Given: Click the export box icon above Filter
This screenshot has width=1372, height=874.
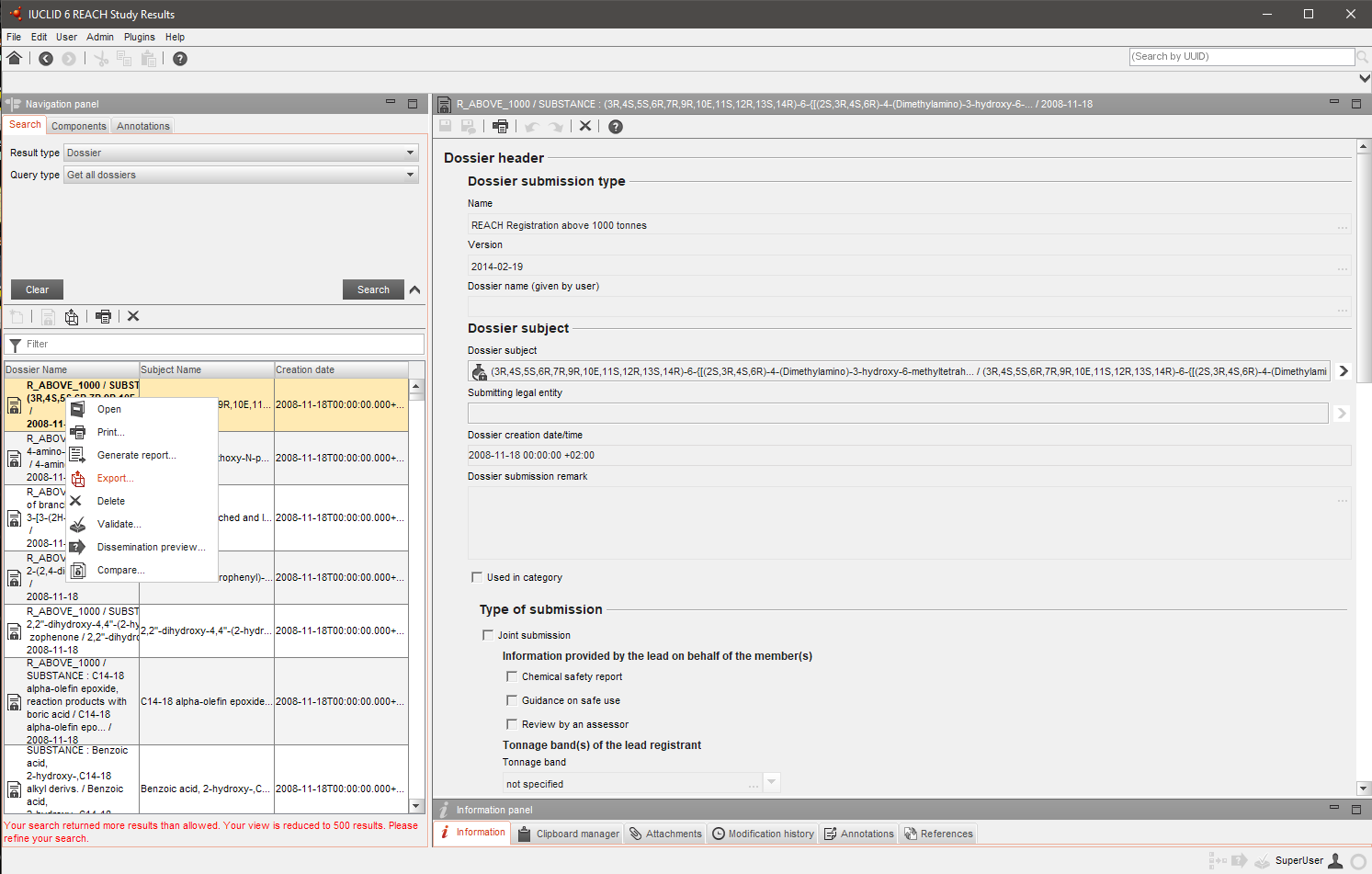Looking at the screenshot, I should coord(72,316).
